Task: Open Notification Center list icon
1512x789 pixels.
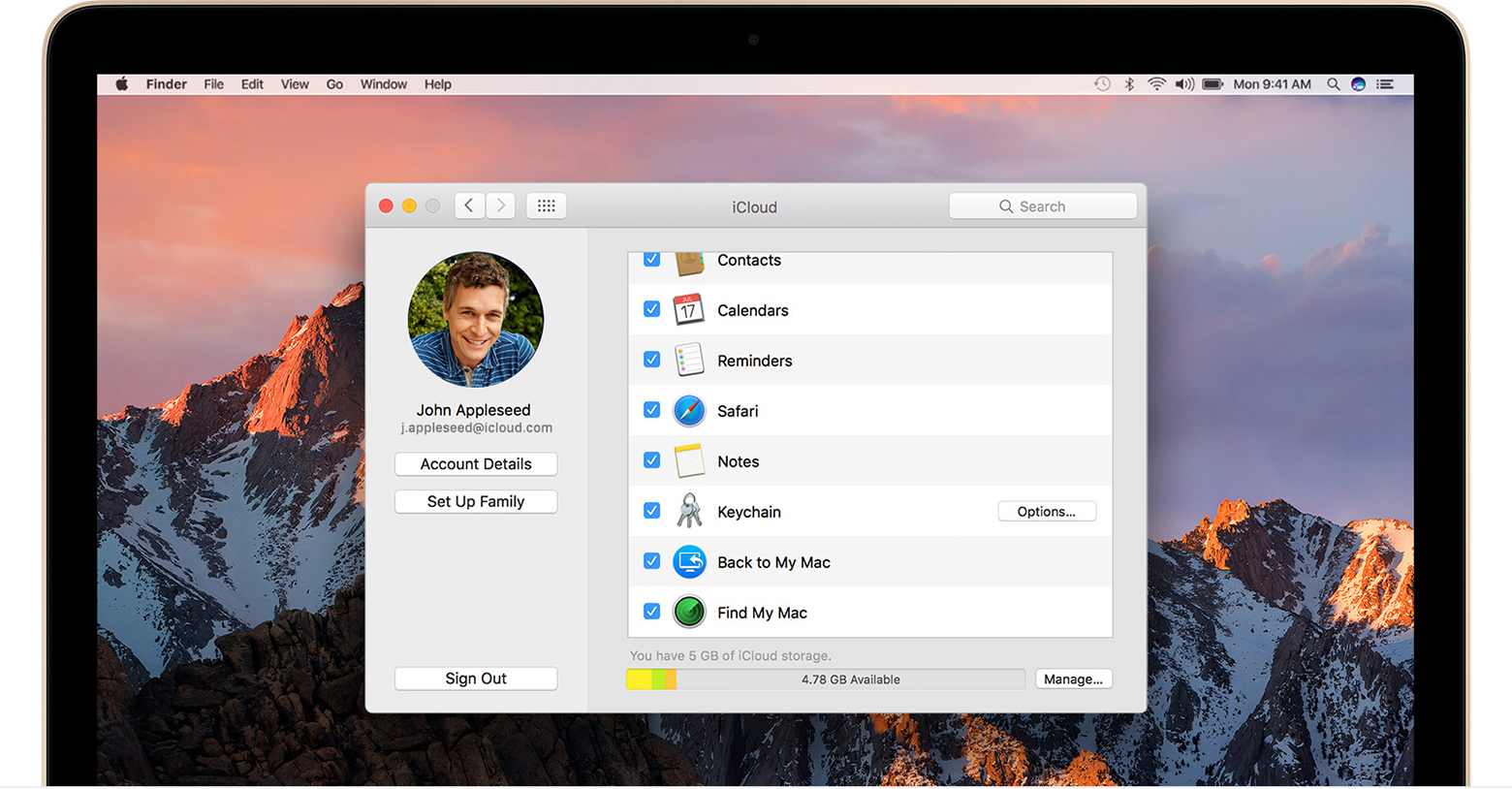Action: [x=1386, y=84]
